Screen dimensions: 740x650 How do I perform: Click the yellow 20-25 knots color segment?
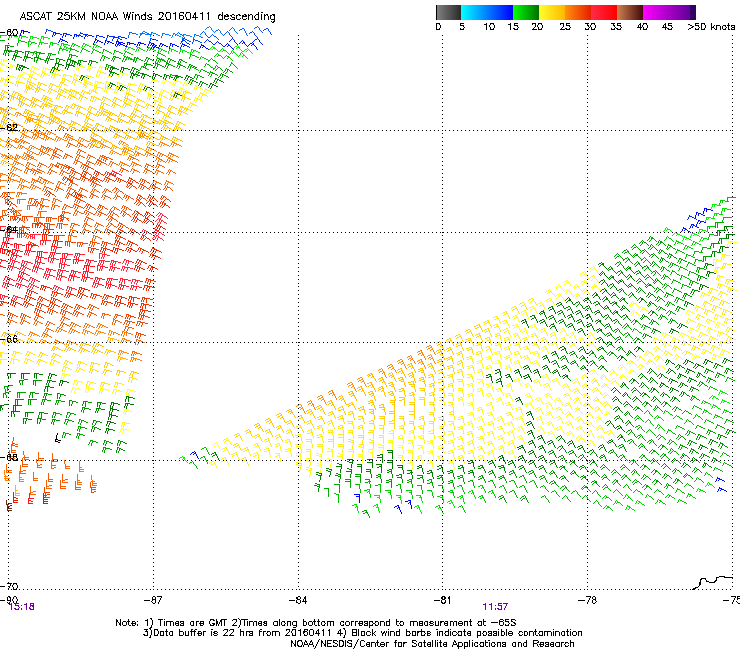pyautogui.click(x=552, y=12)
